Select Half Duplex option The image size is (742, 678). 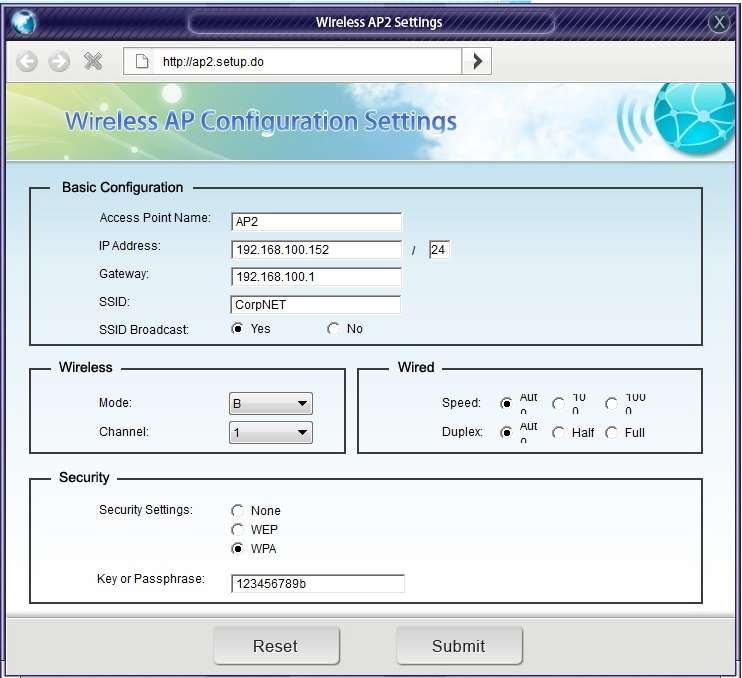tap(558, 432)
